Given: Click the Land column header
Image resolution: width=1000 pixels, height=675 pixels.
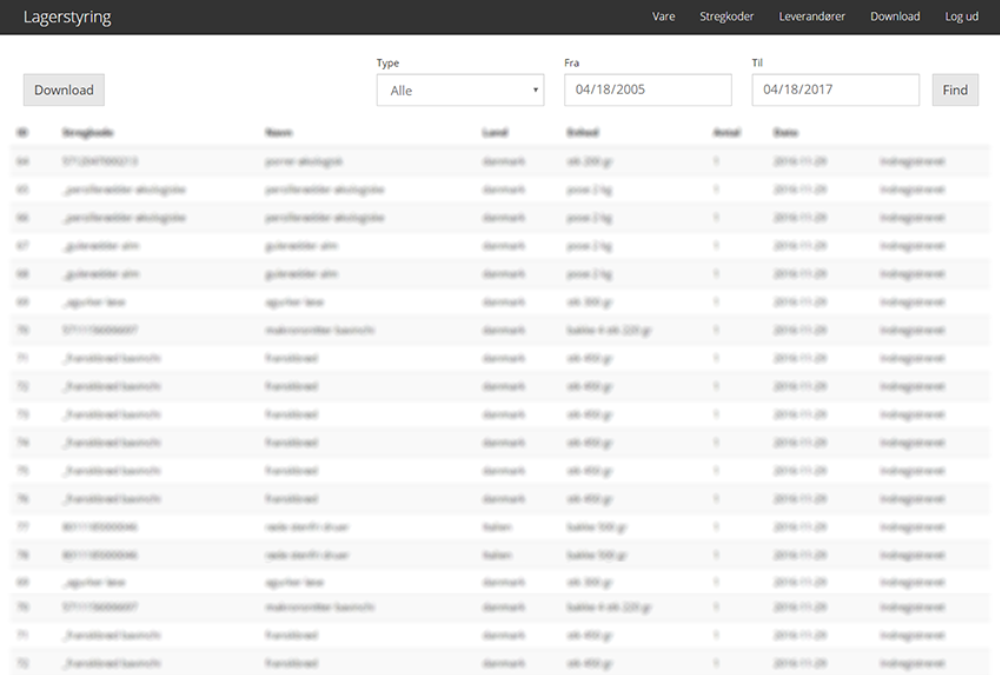Looking at the screenshot, I should [x=495, y=132].
